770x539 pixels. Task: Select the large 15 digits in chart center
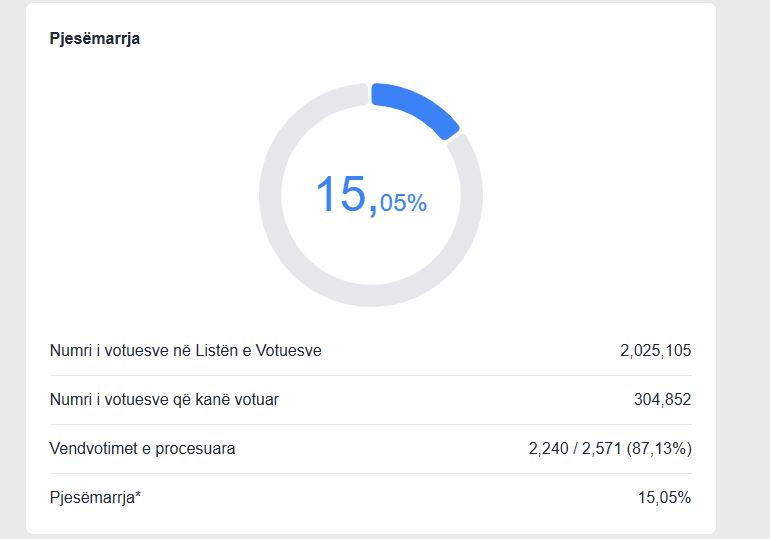340,194
